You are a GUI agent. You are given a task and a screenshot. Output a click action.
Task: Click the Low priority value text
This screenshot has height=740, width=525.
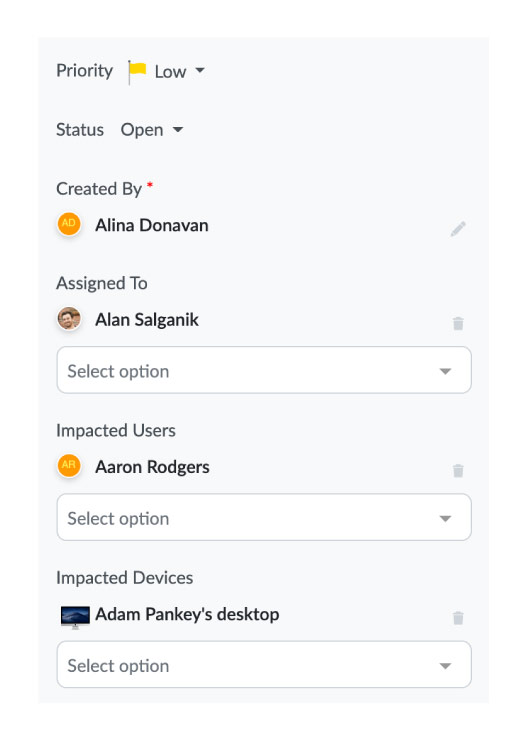tap(170, 72)
